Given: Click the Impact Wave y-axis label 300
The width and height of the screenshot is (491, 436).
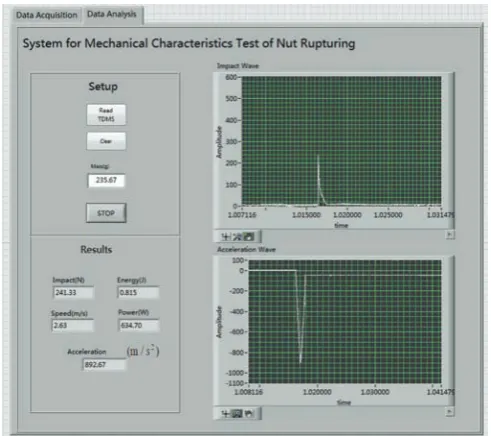Looking at the screenshot, I should pos(231,142).
